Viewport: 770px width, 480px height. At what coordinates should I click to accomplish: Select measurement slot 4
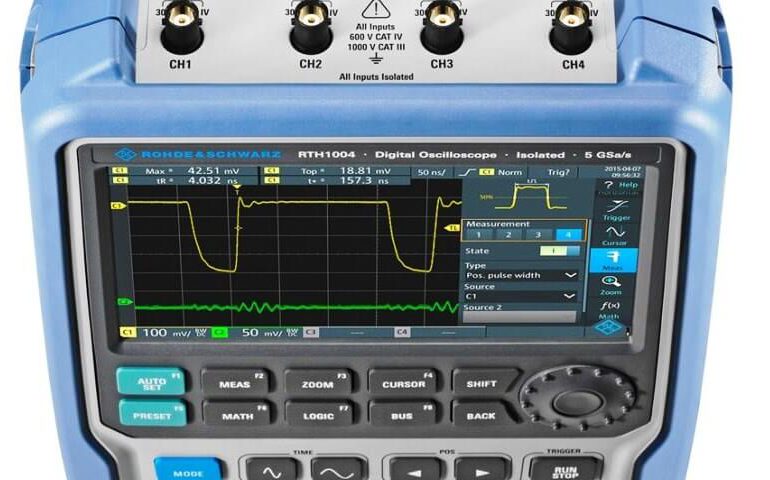point(568,235)
